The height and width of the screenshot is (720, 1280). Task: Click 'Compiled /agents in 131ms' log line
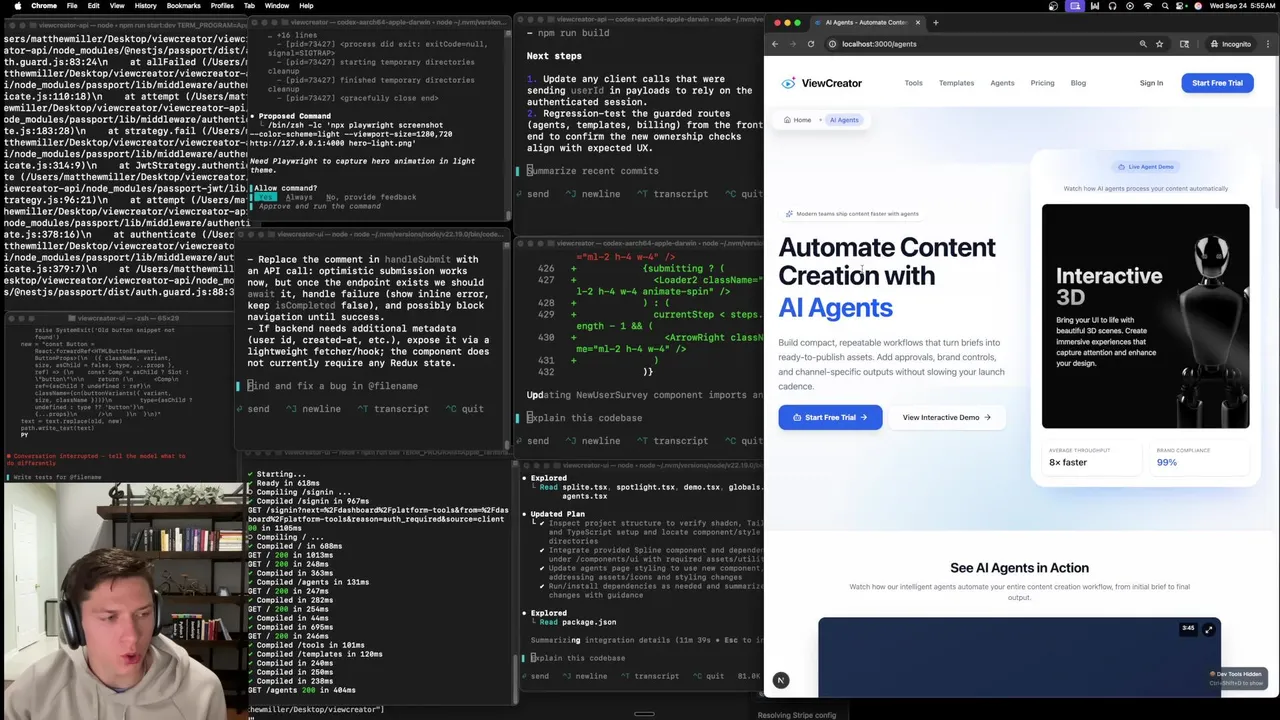[x=313, y=582]
